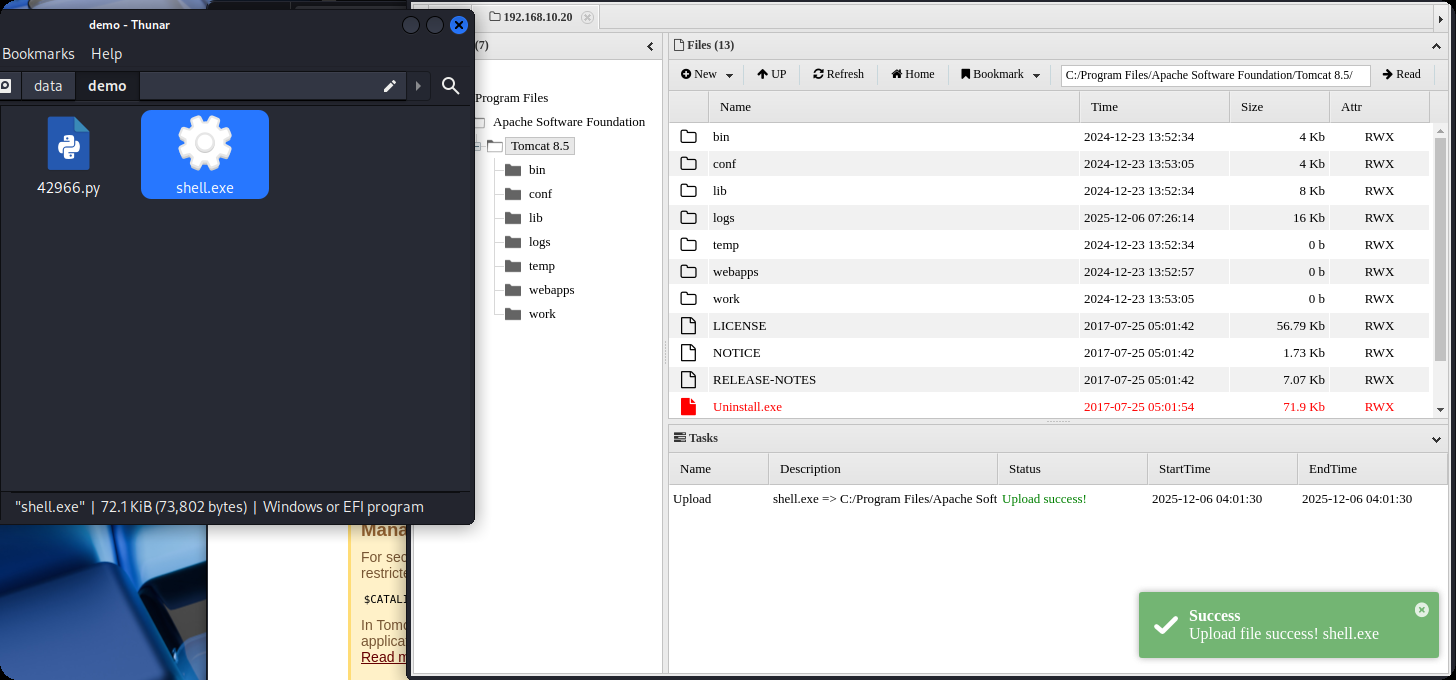1456x680 pixels.
Task: Click the Read button beside the path
Action: [1401, 74]
